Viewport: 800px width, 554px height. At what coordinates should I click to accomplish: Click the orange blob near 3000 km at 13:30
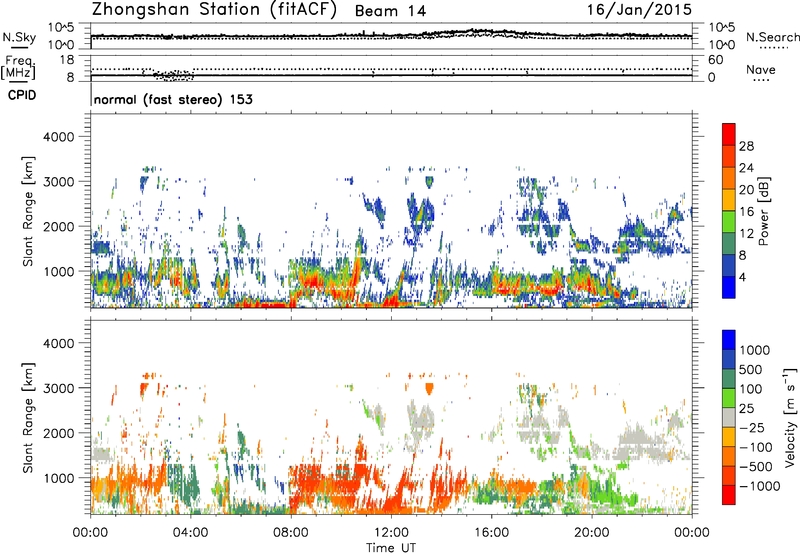click(429, 389)
